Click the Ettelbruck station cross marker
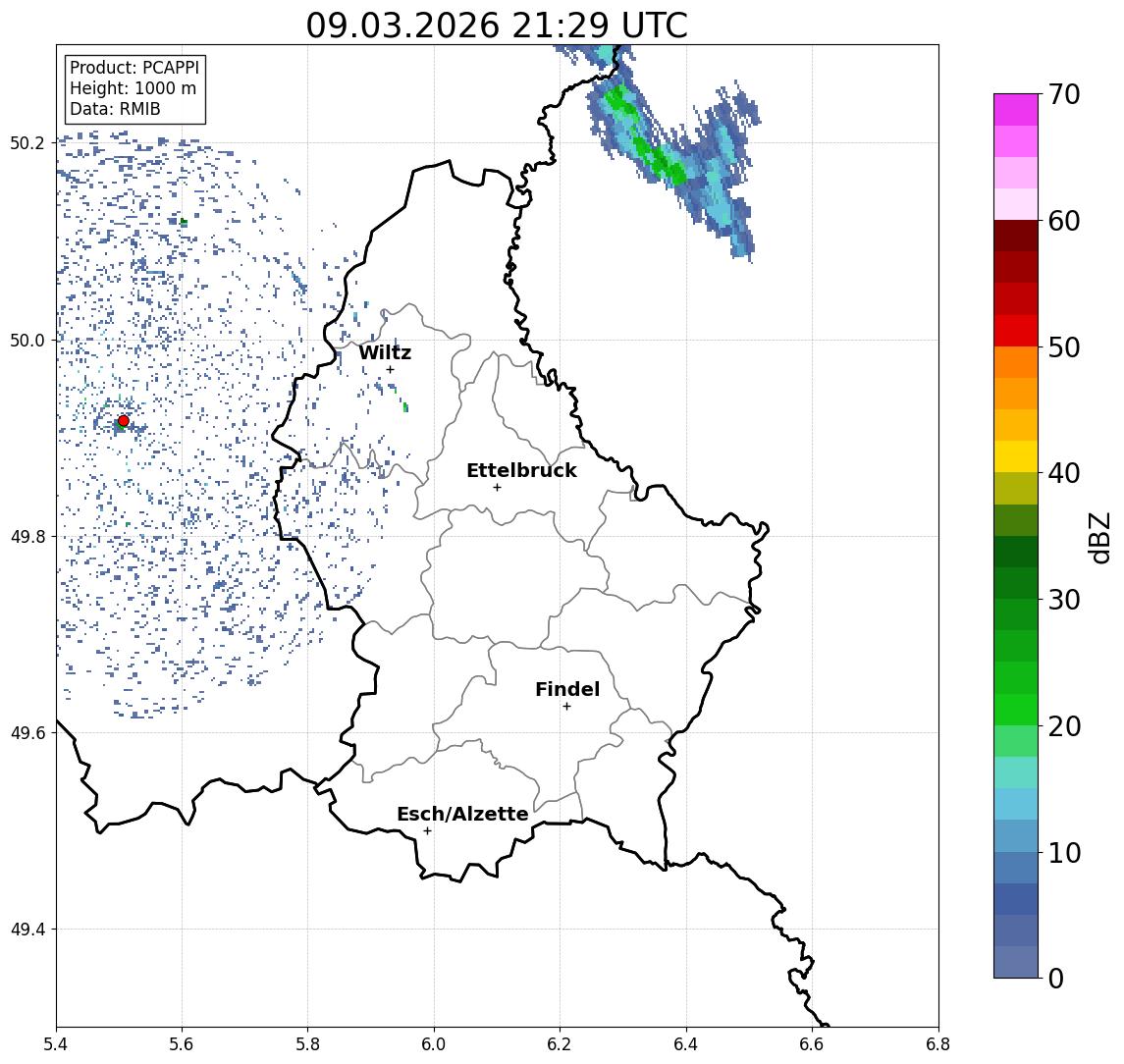 [497, 488]
